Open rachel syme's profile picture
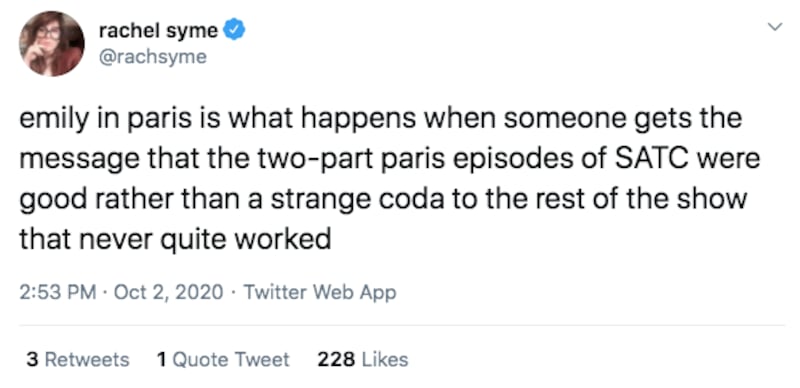This screenshot has width=800, height=388. [52, 44]
